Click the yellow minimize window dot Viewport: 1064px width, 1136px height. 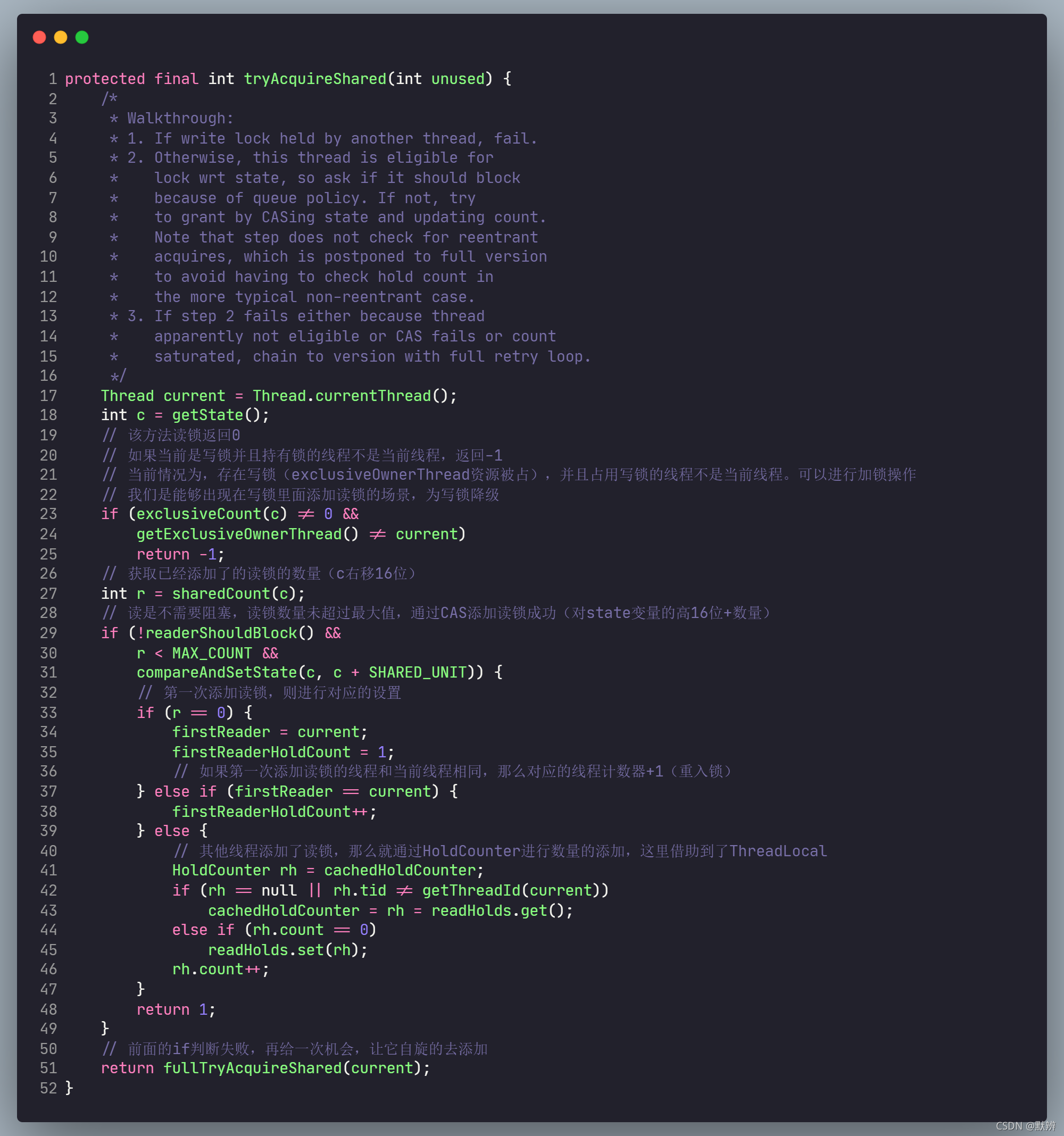point(61,37)
